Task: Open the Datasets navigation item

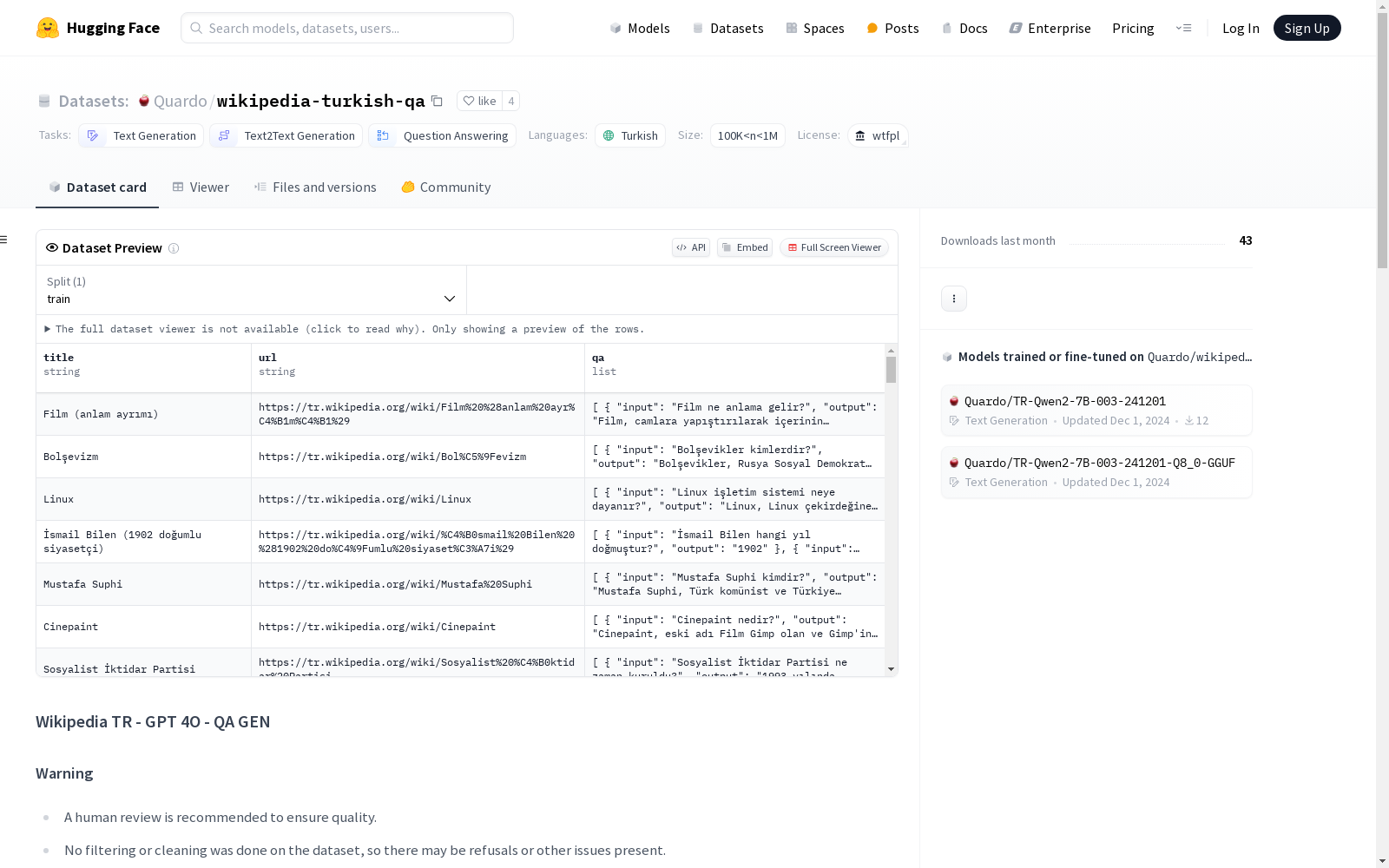Action: click(727, 28)
